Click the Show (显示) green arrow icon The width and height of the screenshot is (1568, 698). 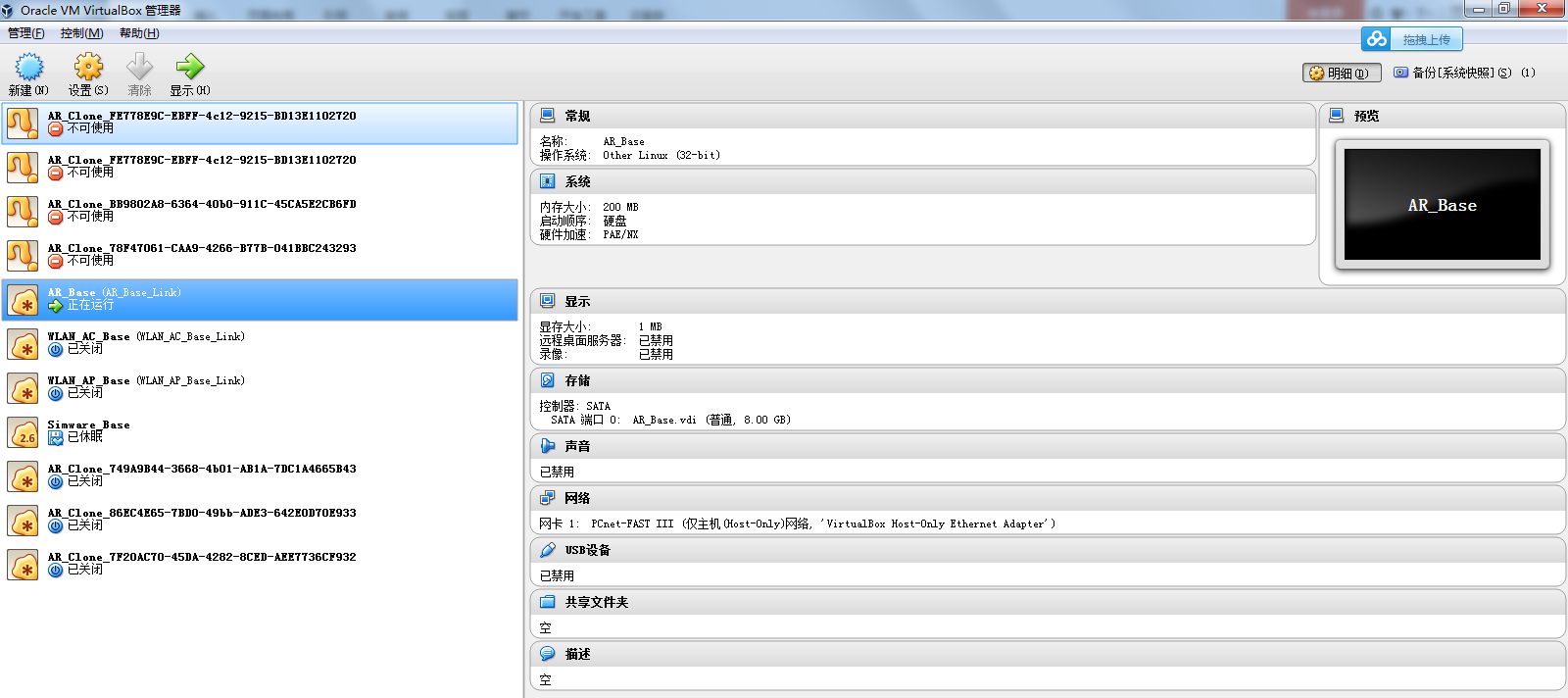pos(189,67)
